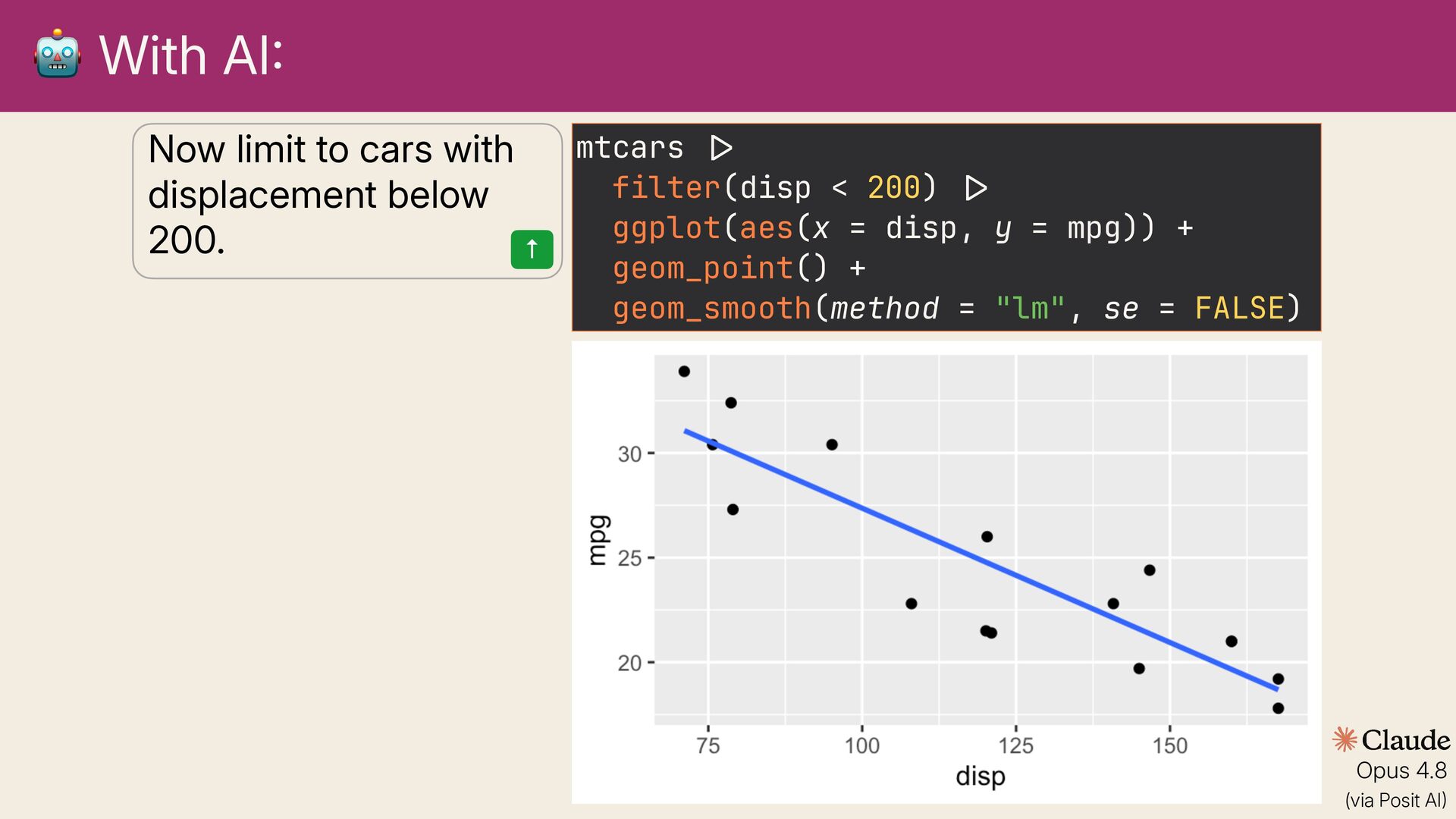Click the blue regression line
Viewport: 1456px width, 819px height.
pyautogui.click(x=981, y=560)
